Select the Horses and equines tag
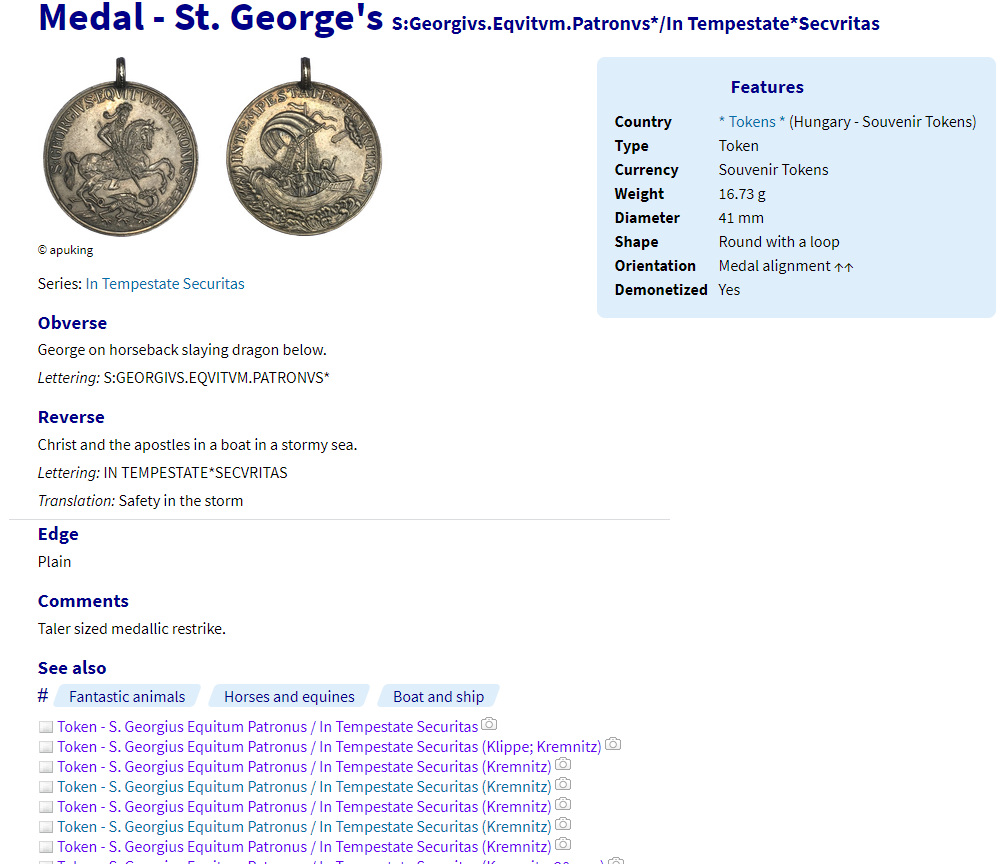 pos(289,697)
